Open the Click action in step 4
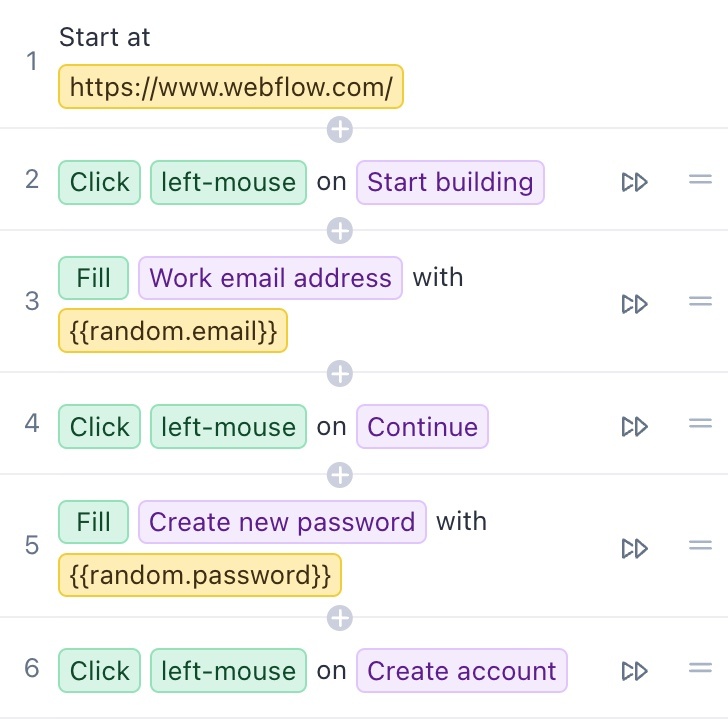This screenshot has height=722, width=728. [x=99, y=427]
